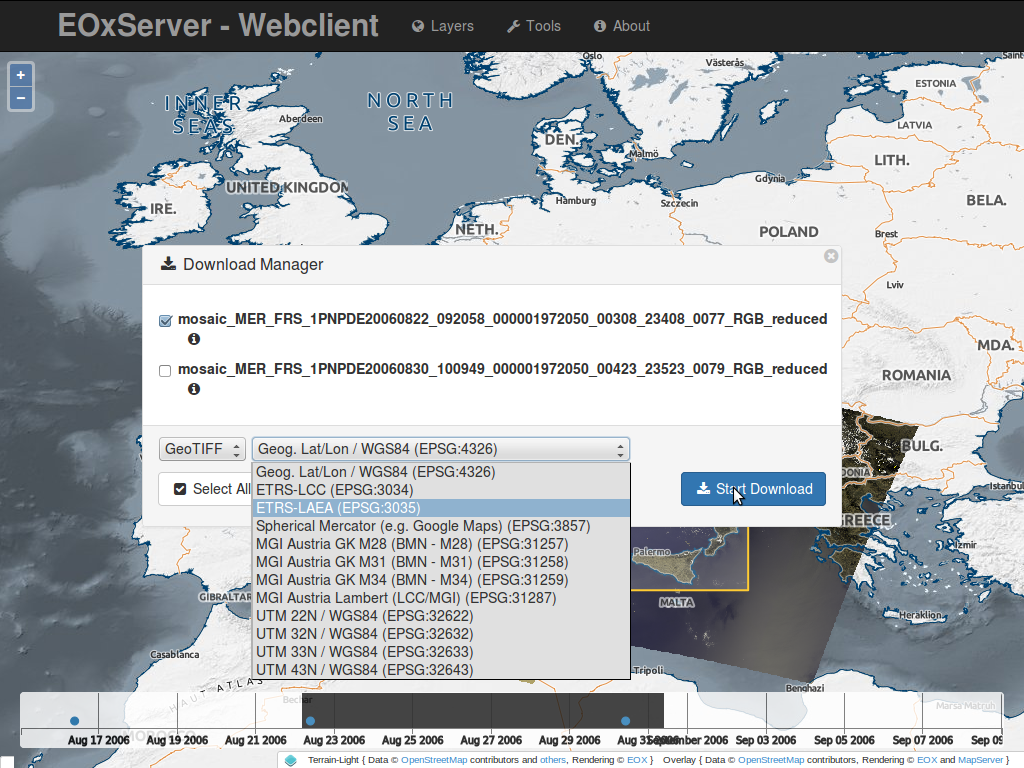Open the 'others' attribution link
This screenshot has width=1024, height=768.
(x=552, y=760)
